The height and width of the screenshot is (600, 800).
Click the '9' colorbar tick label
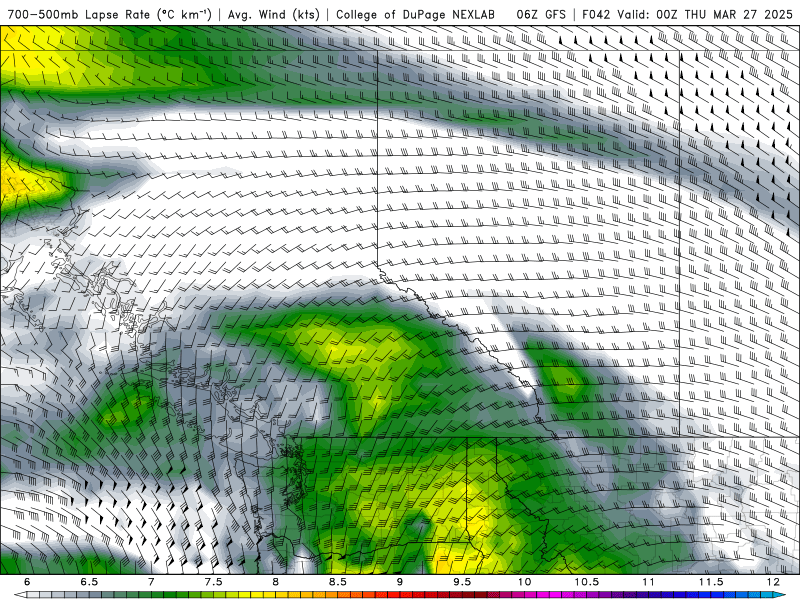click(x=400, y=582)
